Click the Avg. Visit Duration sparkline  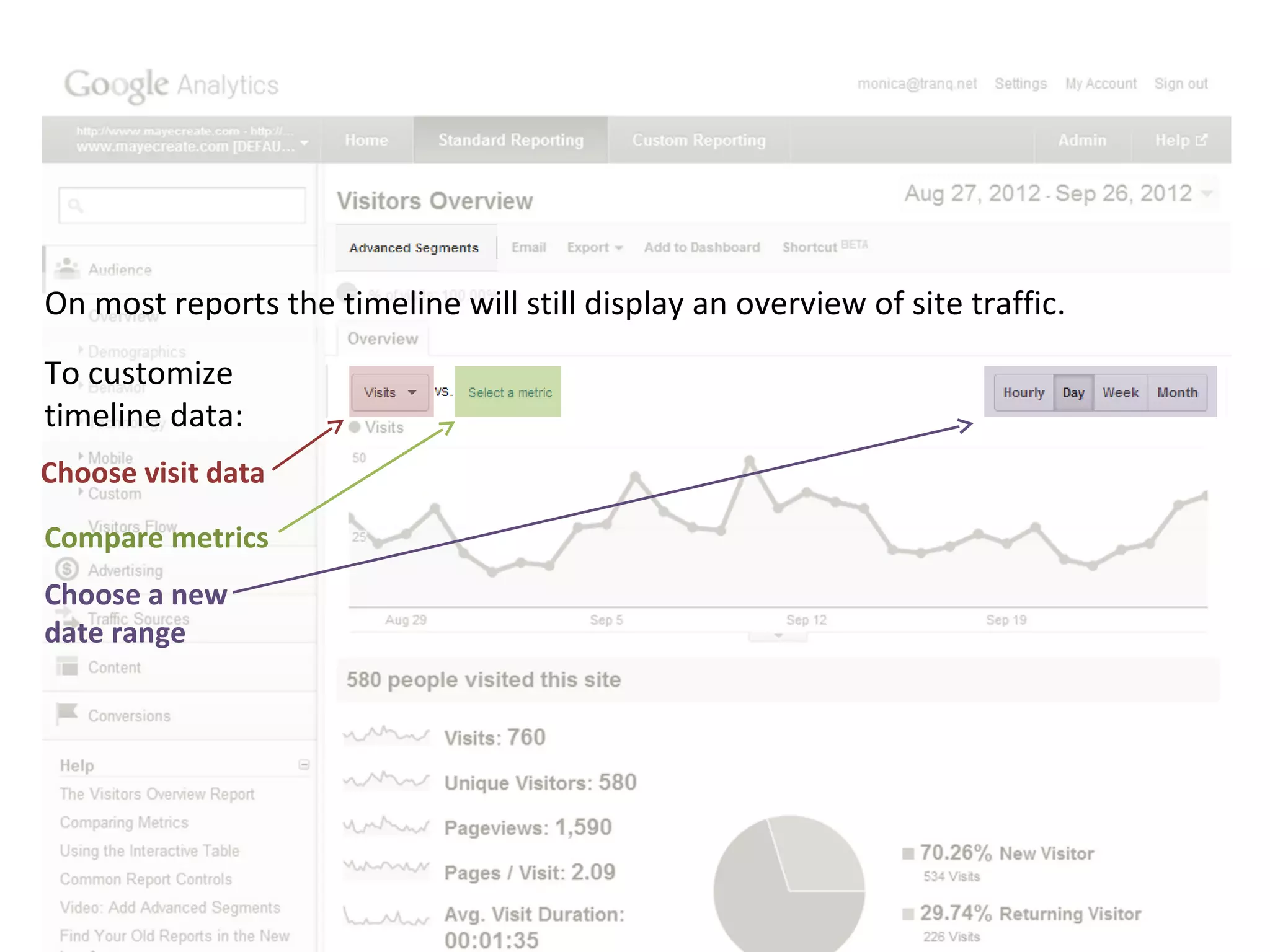pos(386,915)
